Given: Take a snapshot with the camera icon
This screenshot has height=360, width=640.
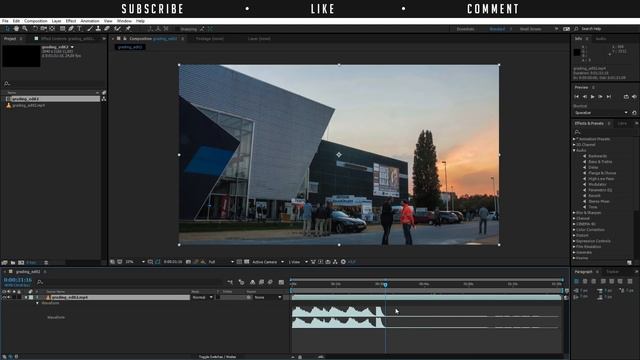Looking at the screenshot, I should 188,262.
